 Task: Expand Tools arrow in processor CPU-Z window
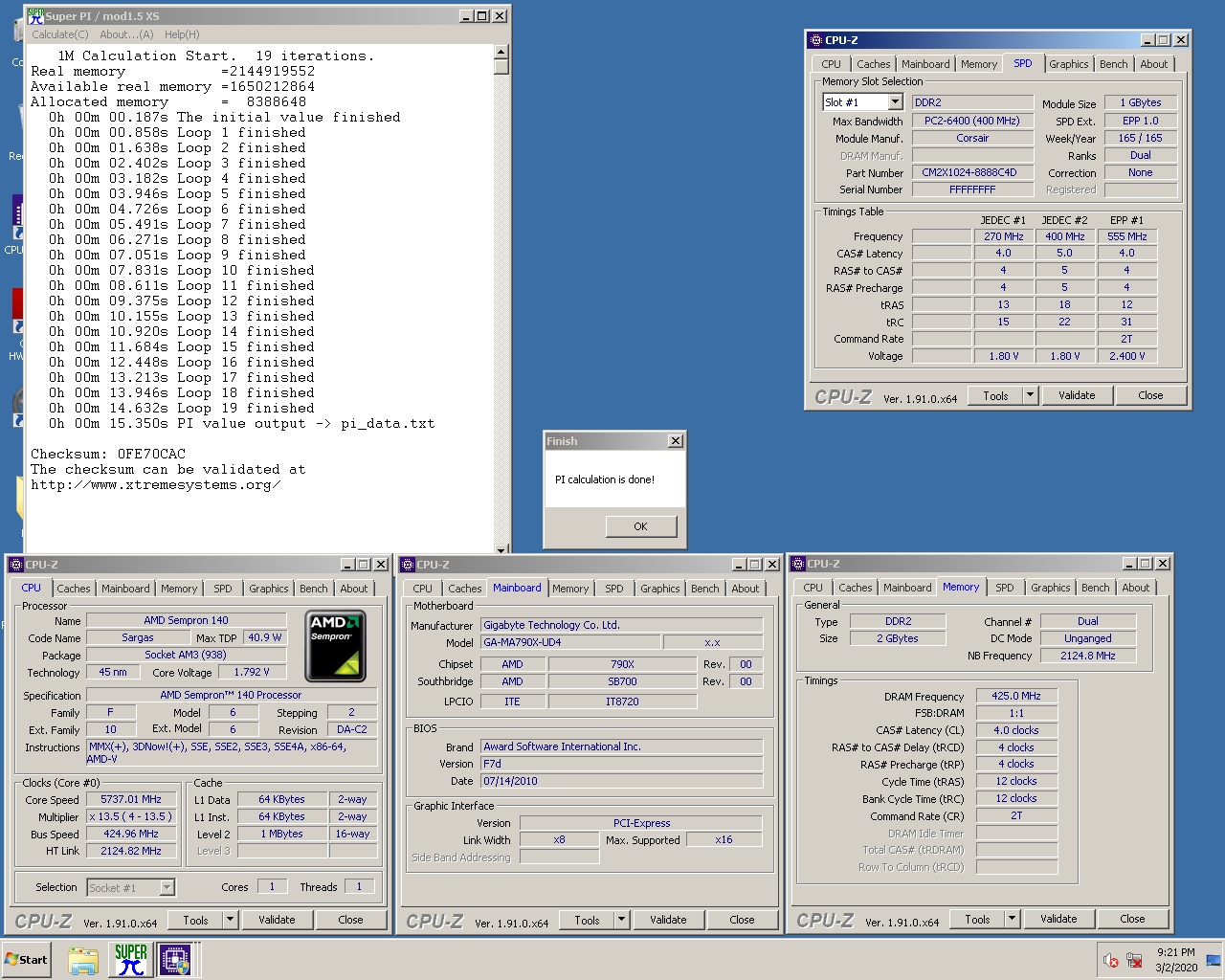pyautogui.click(x=230, y=920)
